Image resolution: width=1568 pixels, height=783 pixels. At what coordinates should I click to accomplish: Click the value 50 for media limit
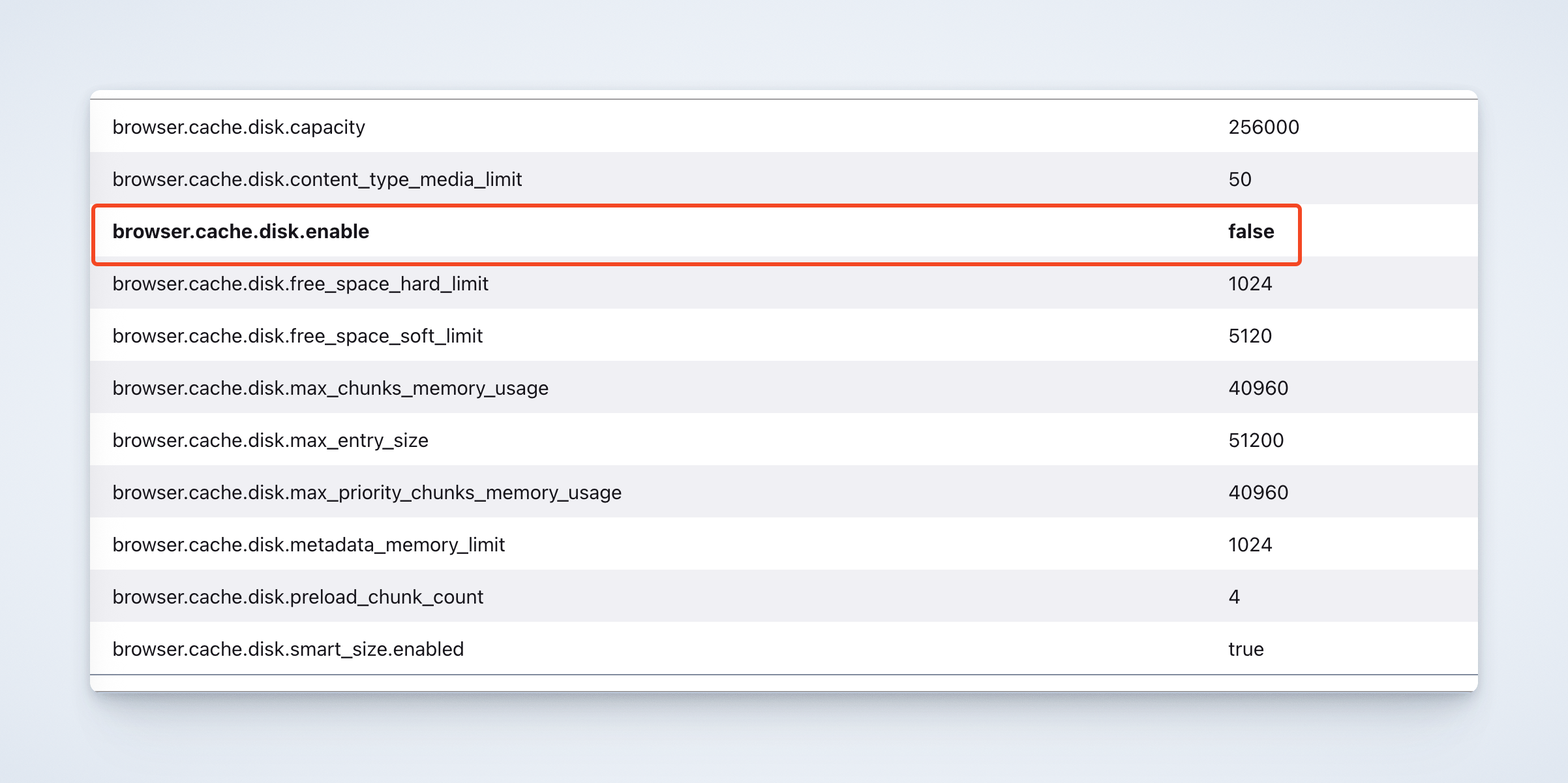[x=1239, y=179]
